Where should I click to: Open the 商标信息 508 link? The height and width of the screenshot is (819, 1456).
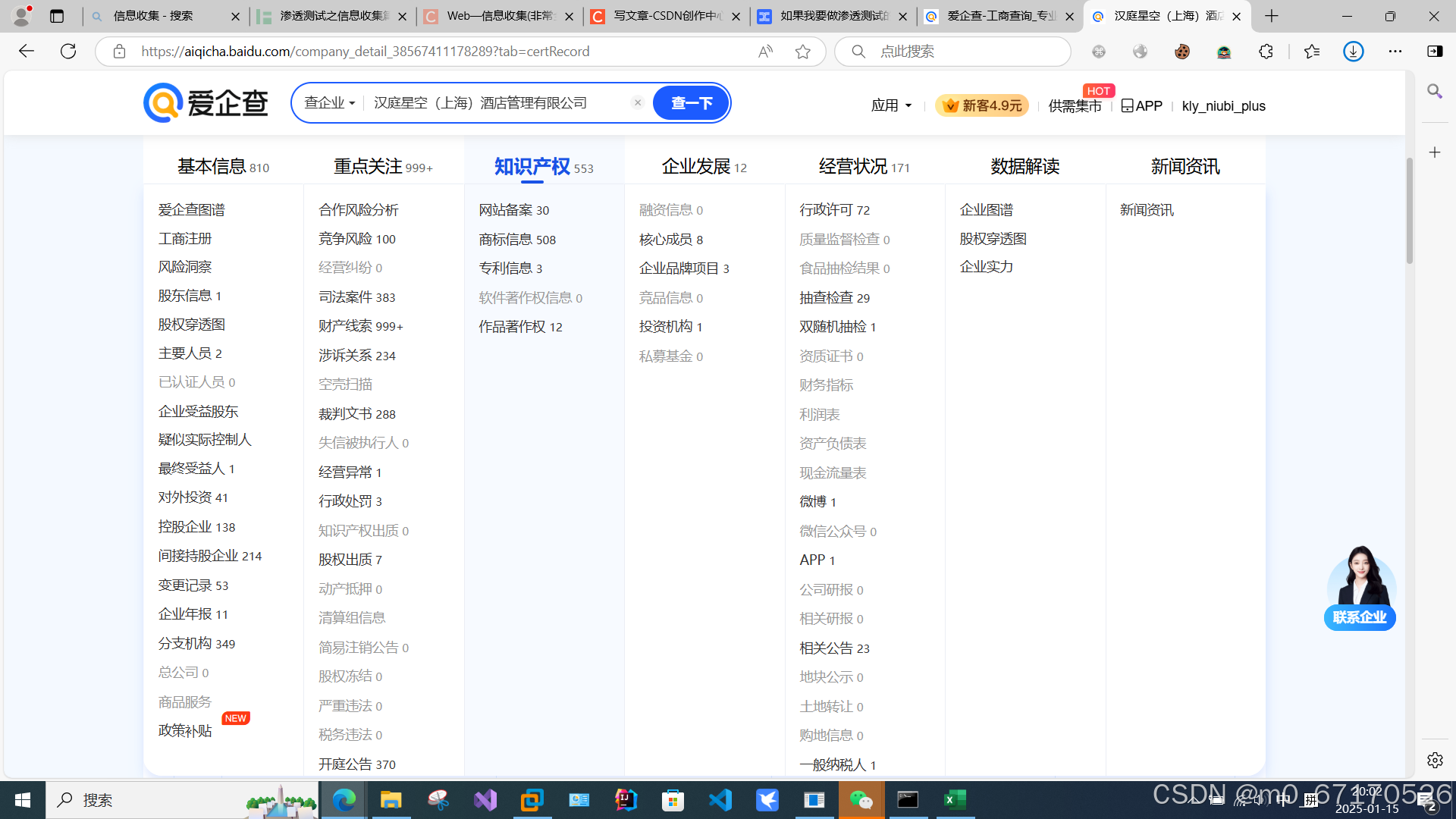tap(517, 240)
